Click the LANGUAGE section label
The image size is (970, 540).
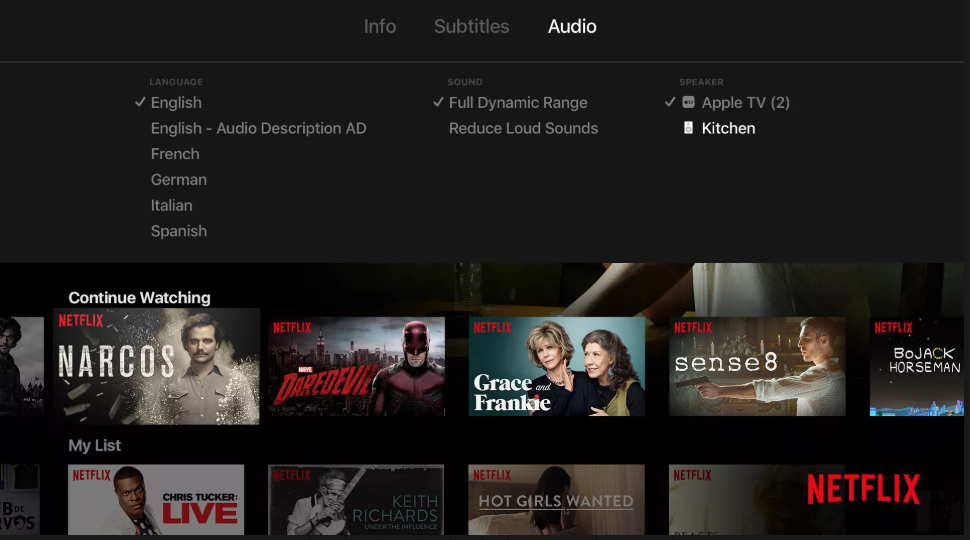[x=176, y=82]
